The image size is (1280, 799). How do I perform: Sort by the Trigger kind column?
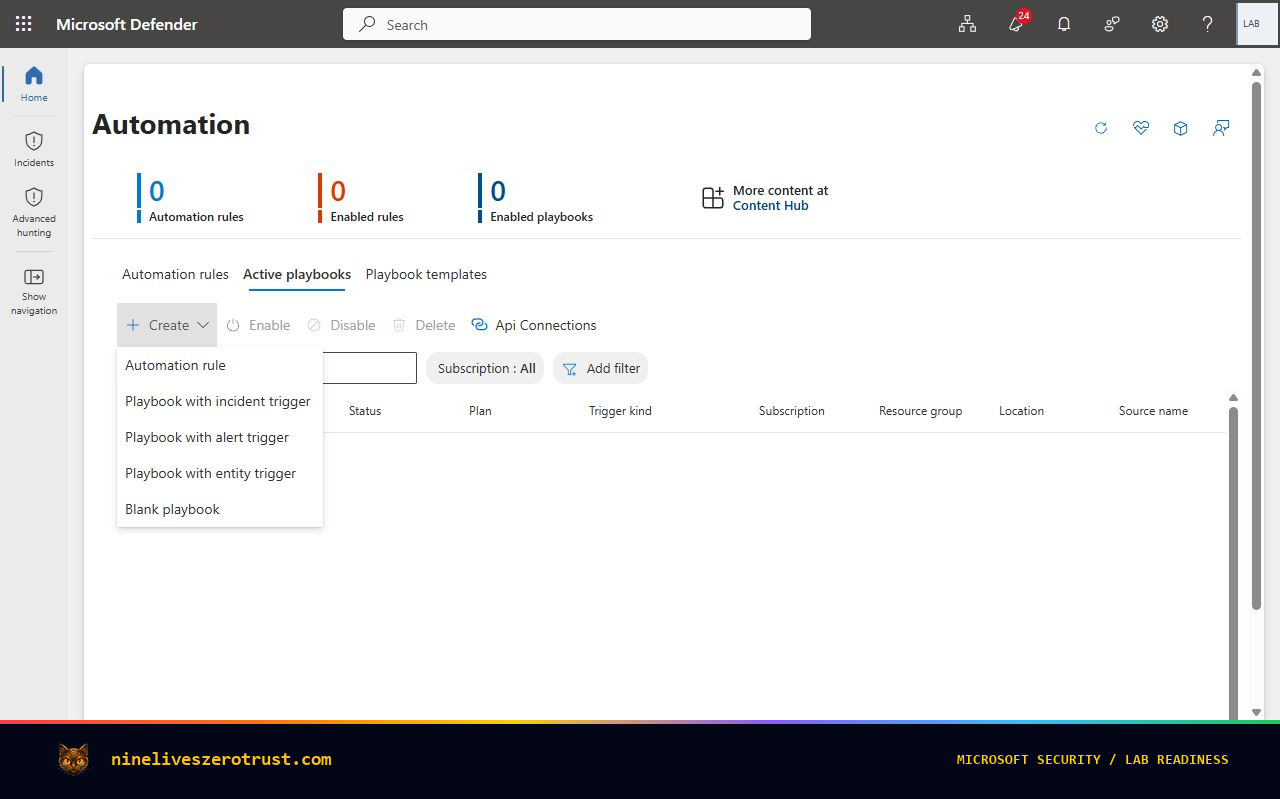pos(620,411)
